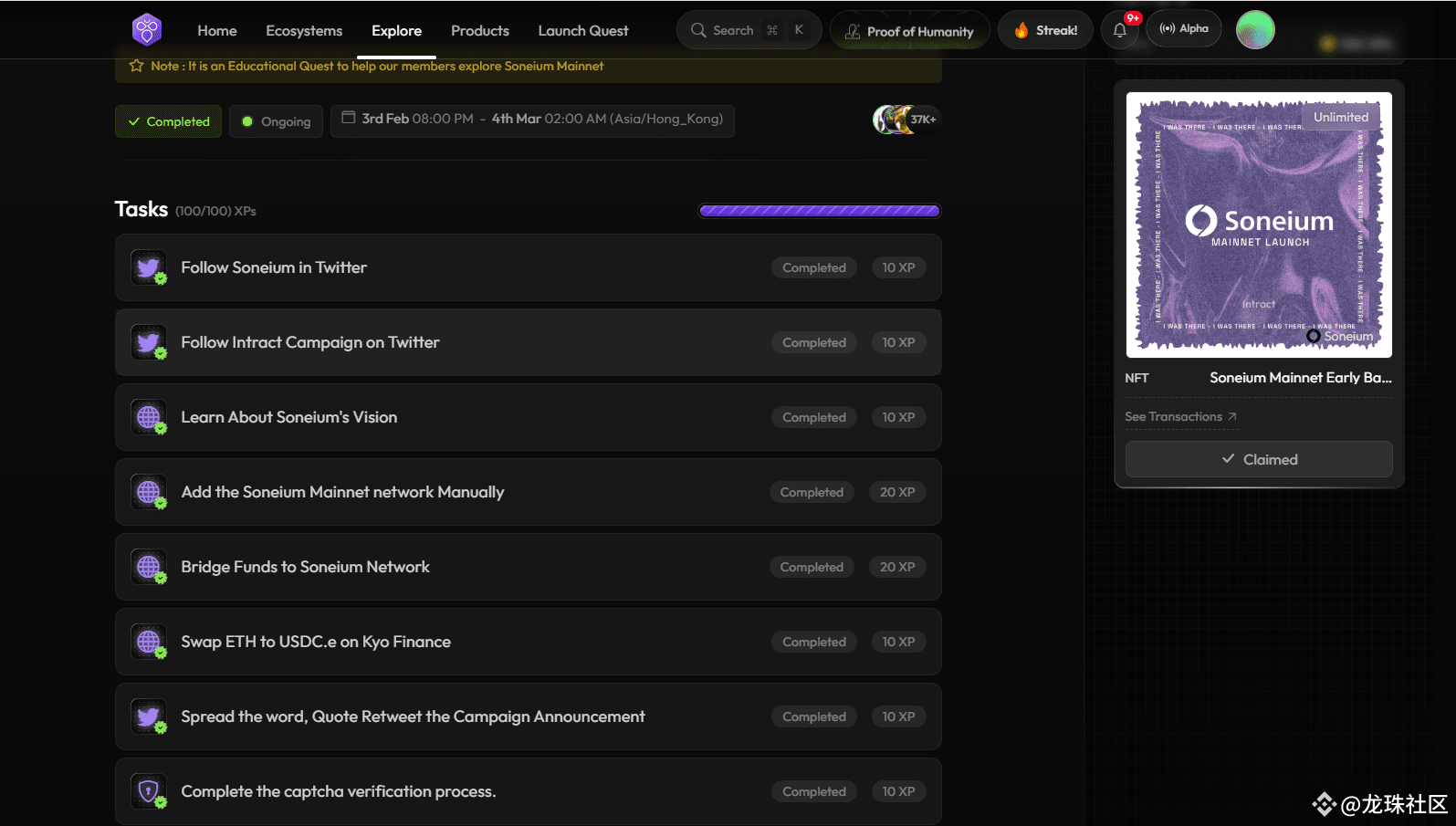Click the green Completed status badge
Viewport: 1456px width, 826px height.
point(169,121)
